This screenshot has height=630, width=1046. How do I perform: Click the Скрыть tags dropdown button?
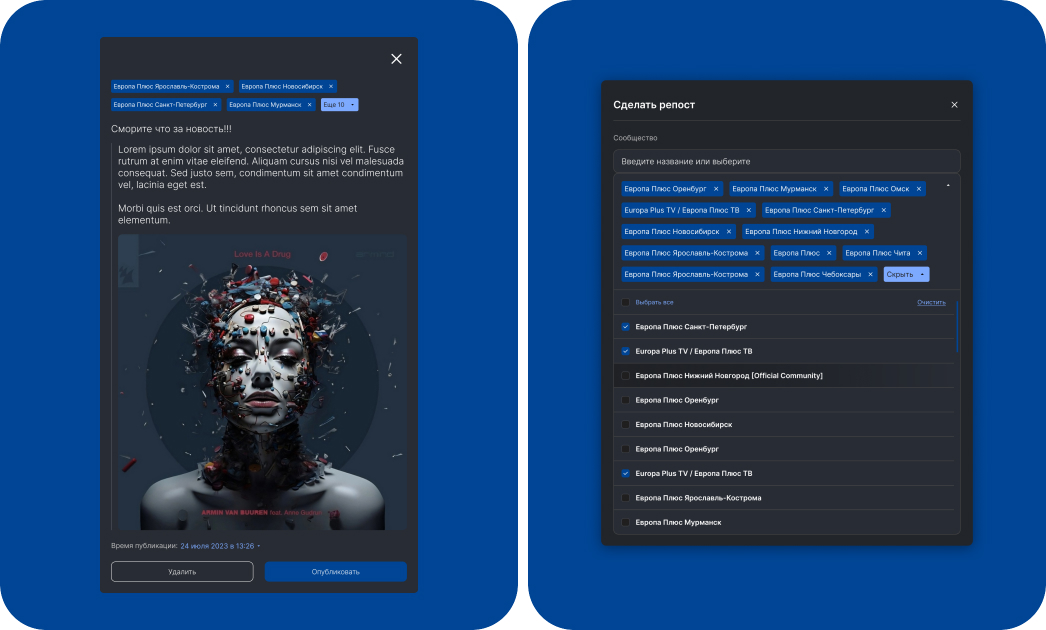click(906, 274)
